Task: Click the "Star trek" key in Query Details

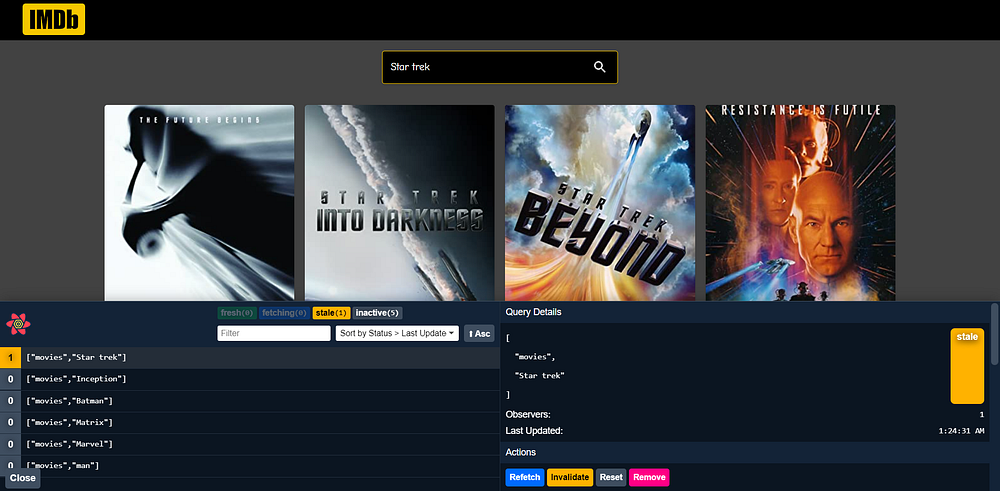Action: pyautogui.click(x=540, y=376)
